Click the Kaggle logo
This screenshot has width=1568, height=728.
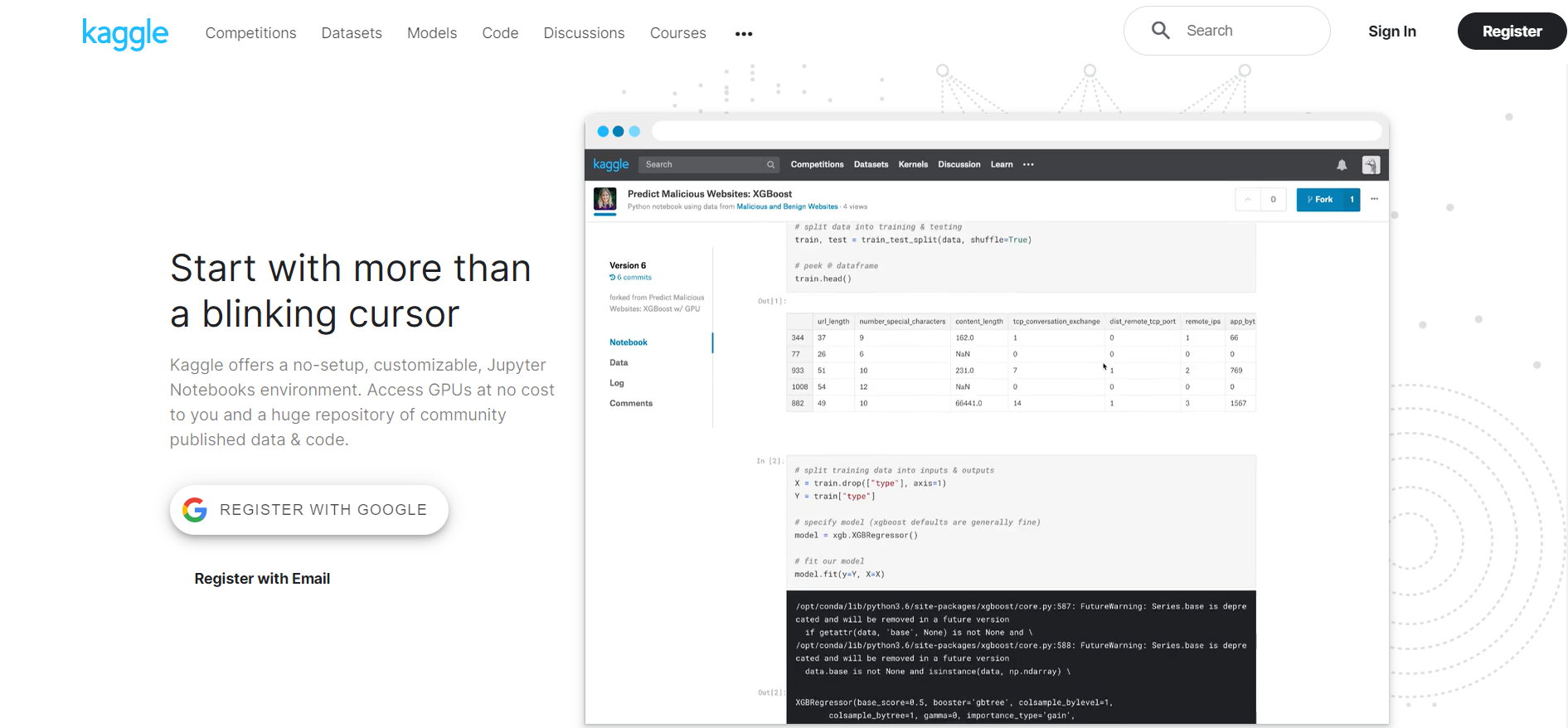125,33
